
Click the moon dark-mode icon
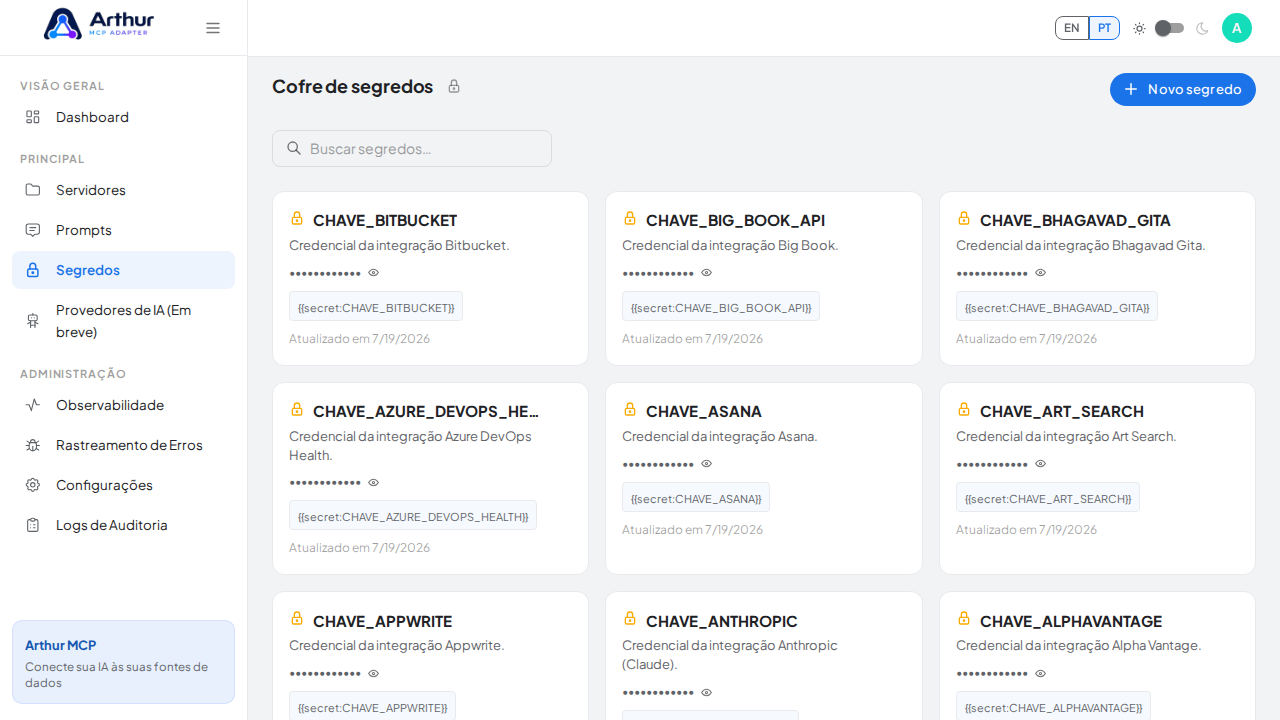[x=1202, y=28]
